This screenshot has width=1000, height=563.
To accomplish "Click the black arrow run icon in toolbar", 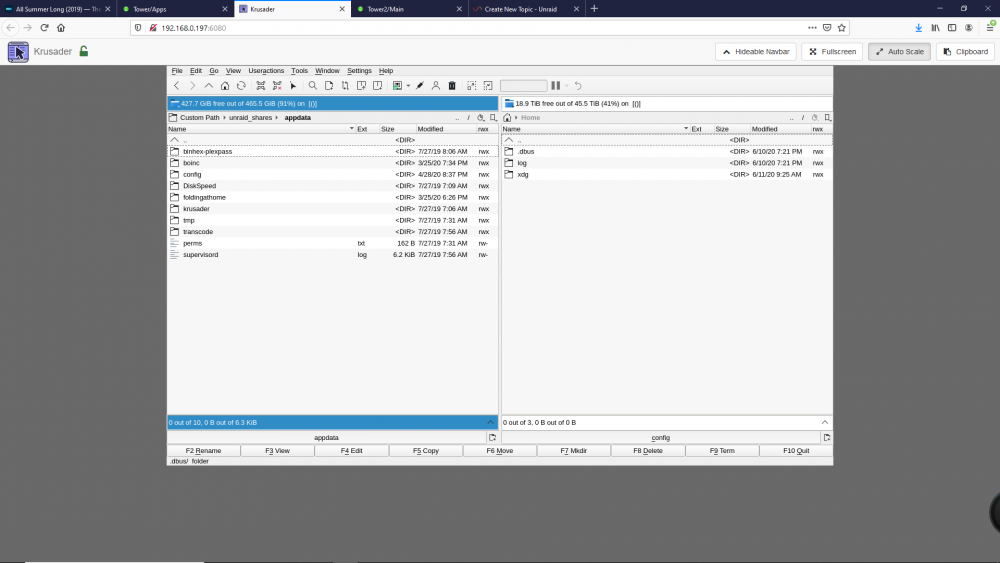I will (293, 85).
